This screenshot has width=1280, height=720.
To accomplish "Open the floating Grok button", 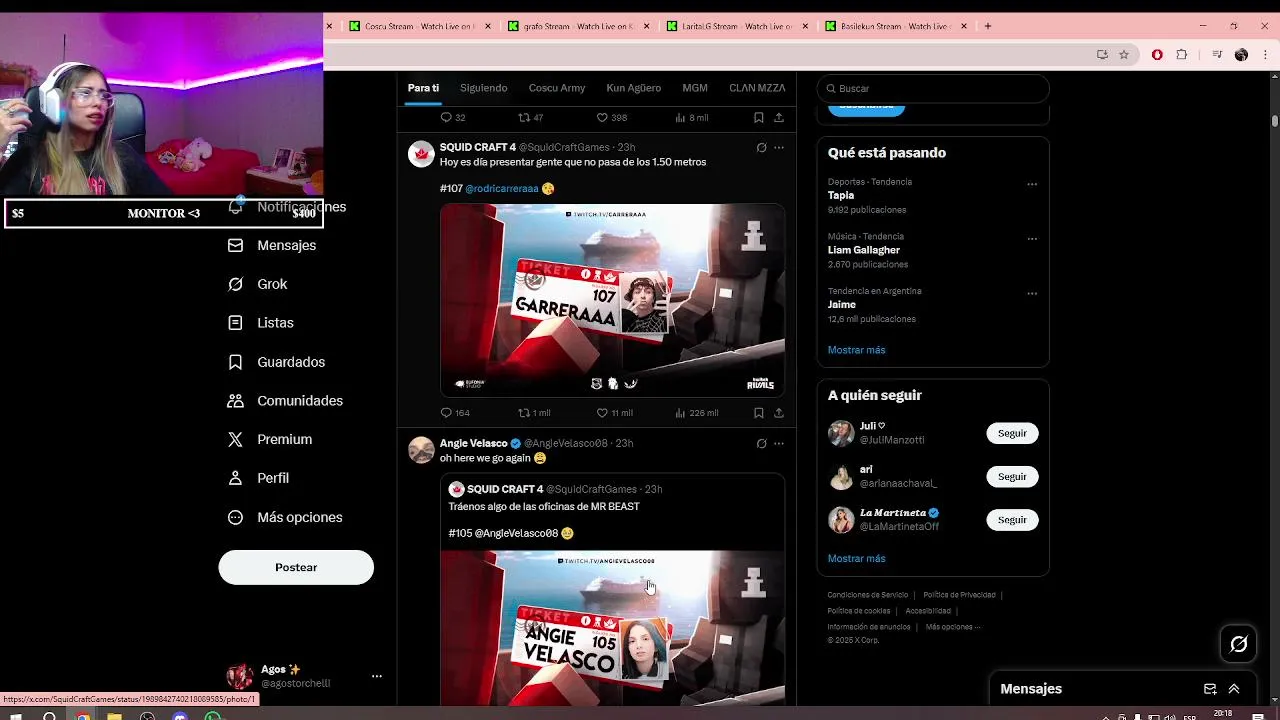I will (1239, 645).
